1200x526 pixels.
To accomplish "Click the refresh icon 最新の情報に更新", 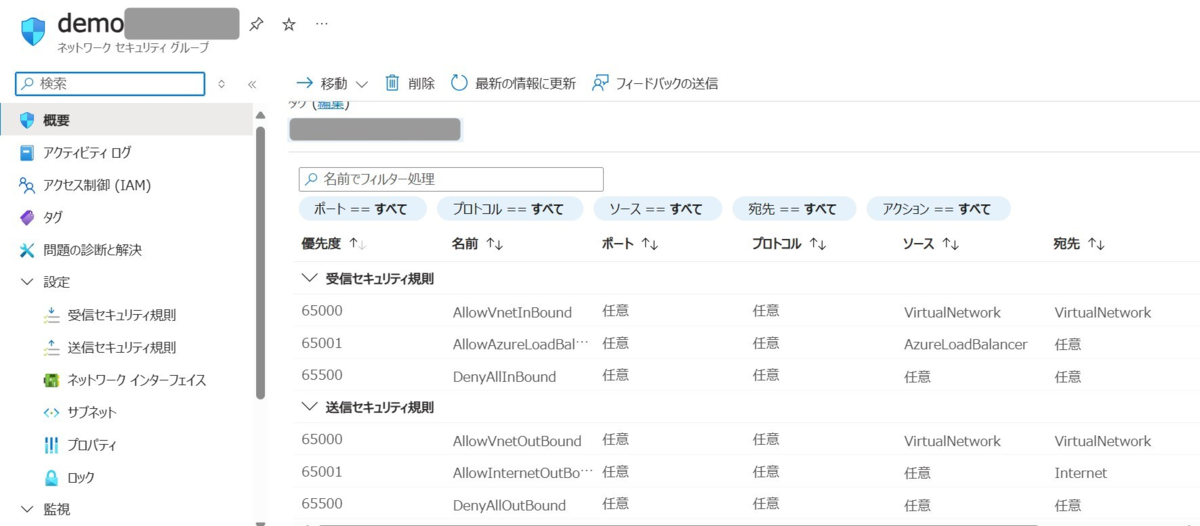I will [459, 83].
